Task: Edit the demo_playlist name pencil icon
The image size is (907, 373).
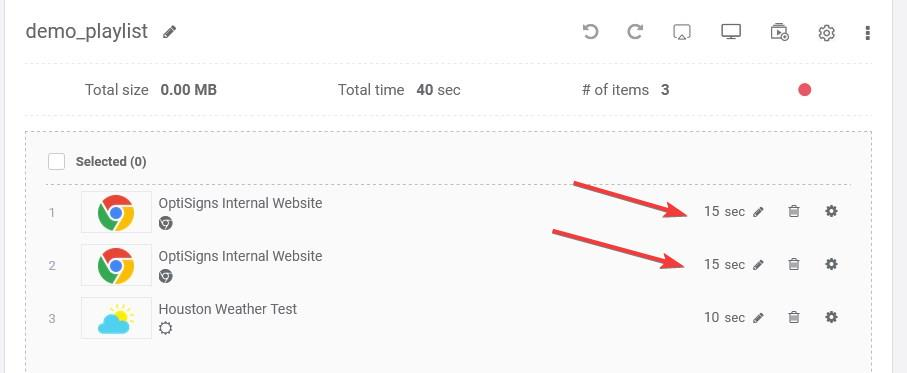Action: point(169,32)
